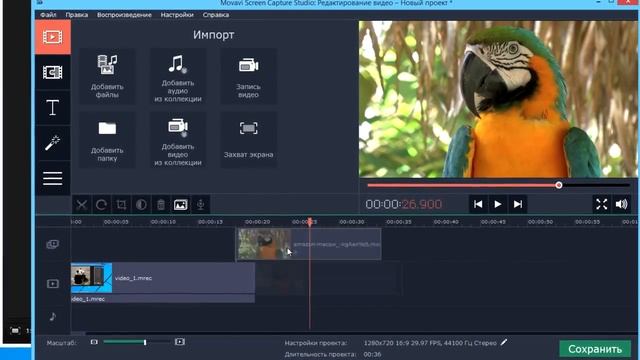Jump to next frame

pyautogui.click(x=518, y=204)
